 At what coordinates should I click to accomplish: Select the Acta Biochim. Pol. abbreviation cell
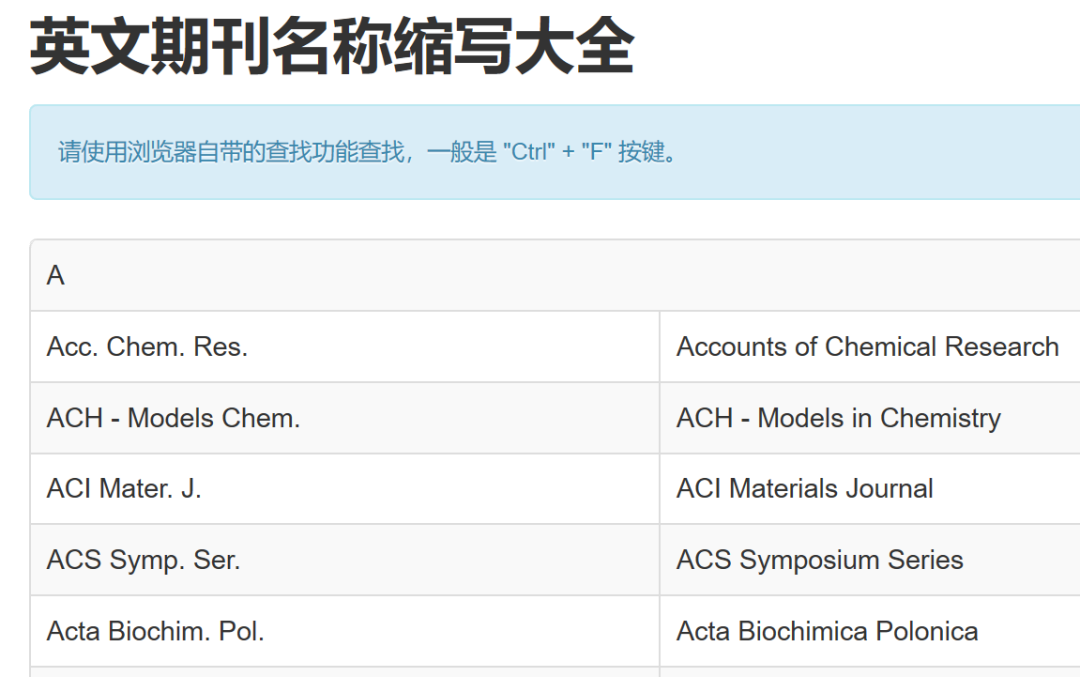pyautogui.click(x=155, y=631)
